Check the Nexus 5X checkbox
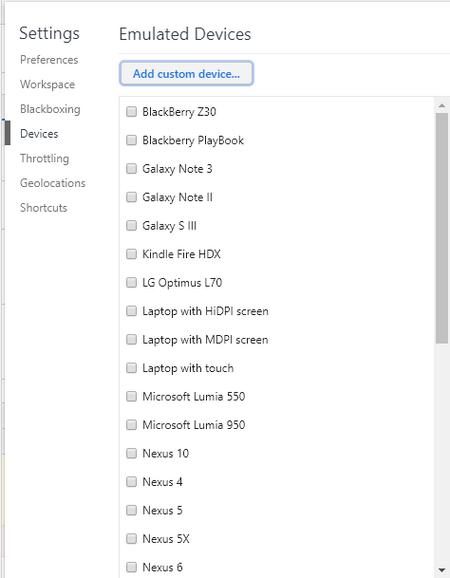Viewport: 450px width, 578px height. click(131, 539)
